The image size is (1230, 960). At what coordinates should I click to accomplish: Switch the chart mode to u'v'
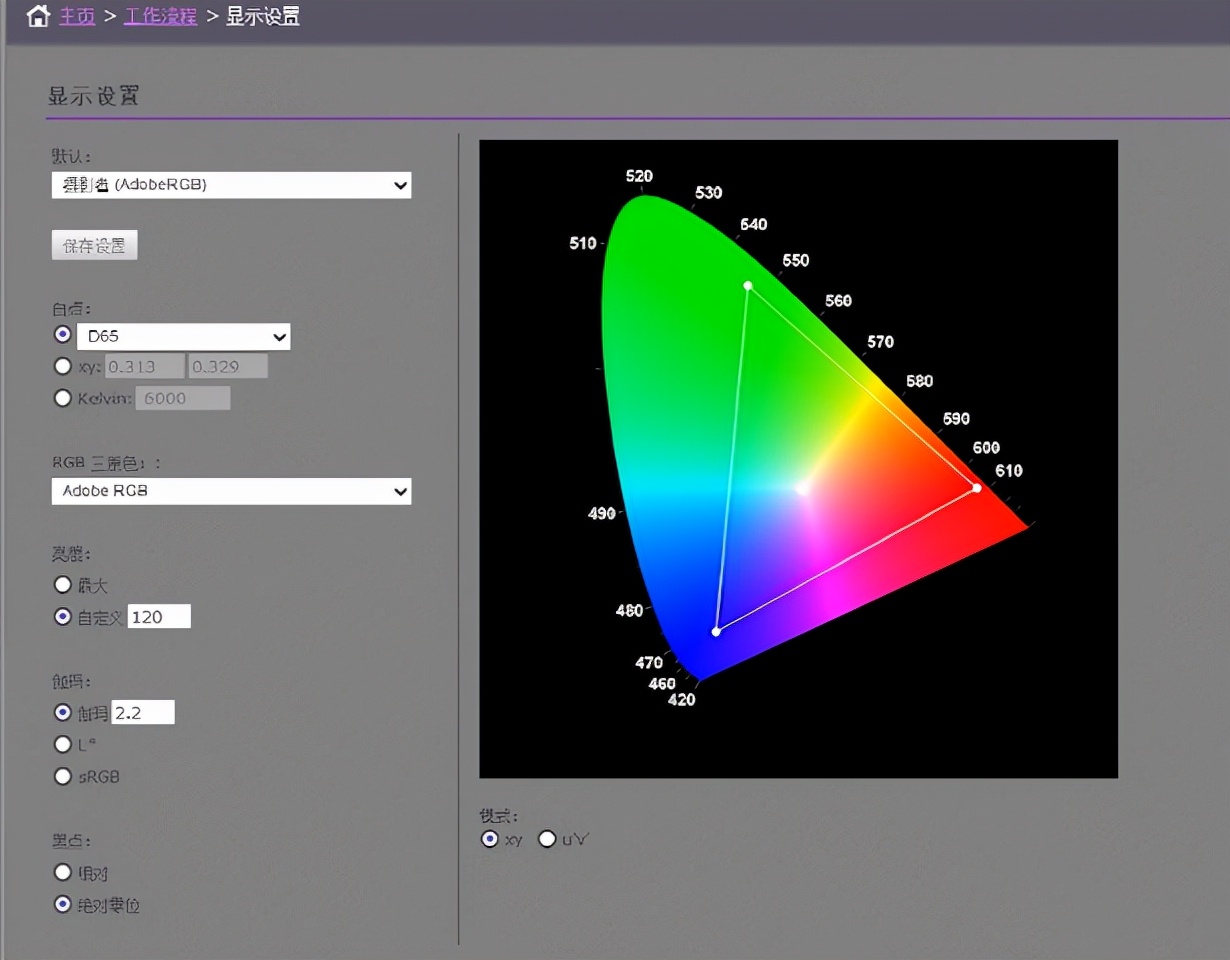click(x=547, y=839)
